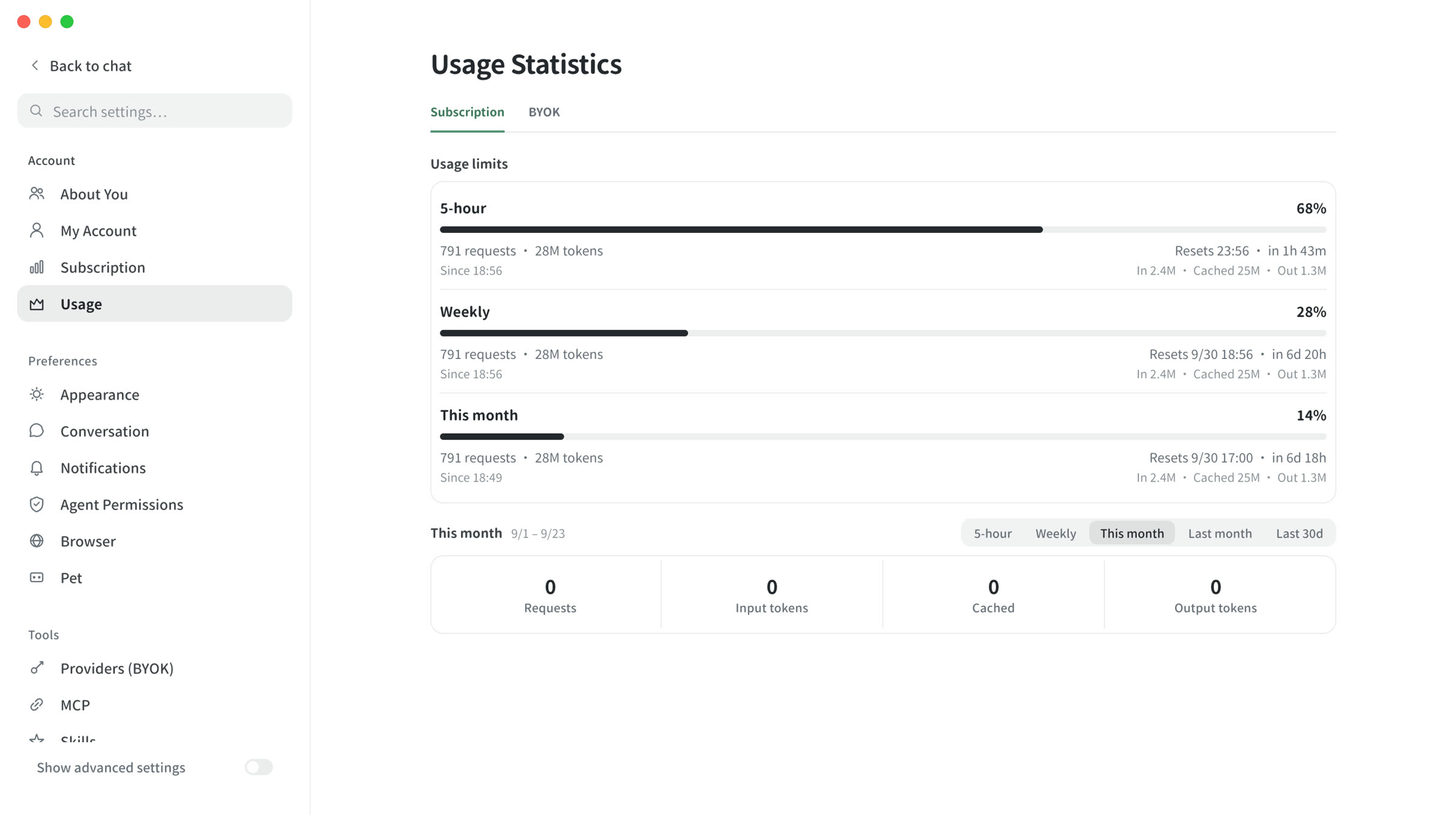Toggle Show advanced settings switch
This screenshot has height=815, width=1456.
[258, 767]
